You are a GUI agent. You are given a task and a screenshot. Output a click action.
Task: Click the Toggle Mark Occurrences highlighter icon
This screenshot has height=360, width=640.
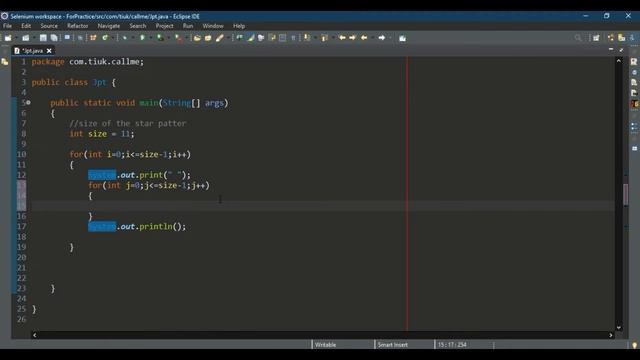(x=251, y=38)
